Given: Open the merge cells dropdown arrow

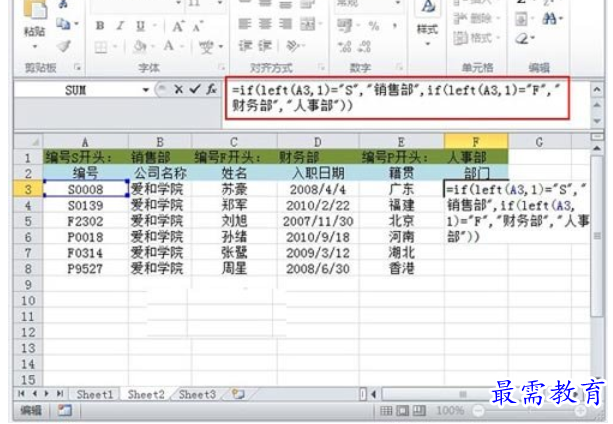Looking at the screenshot, I should (320, 24).
